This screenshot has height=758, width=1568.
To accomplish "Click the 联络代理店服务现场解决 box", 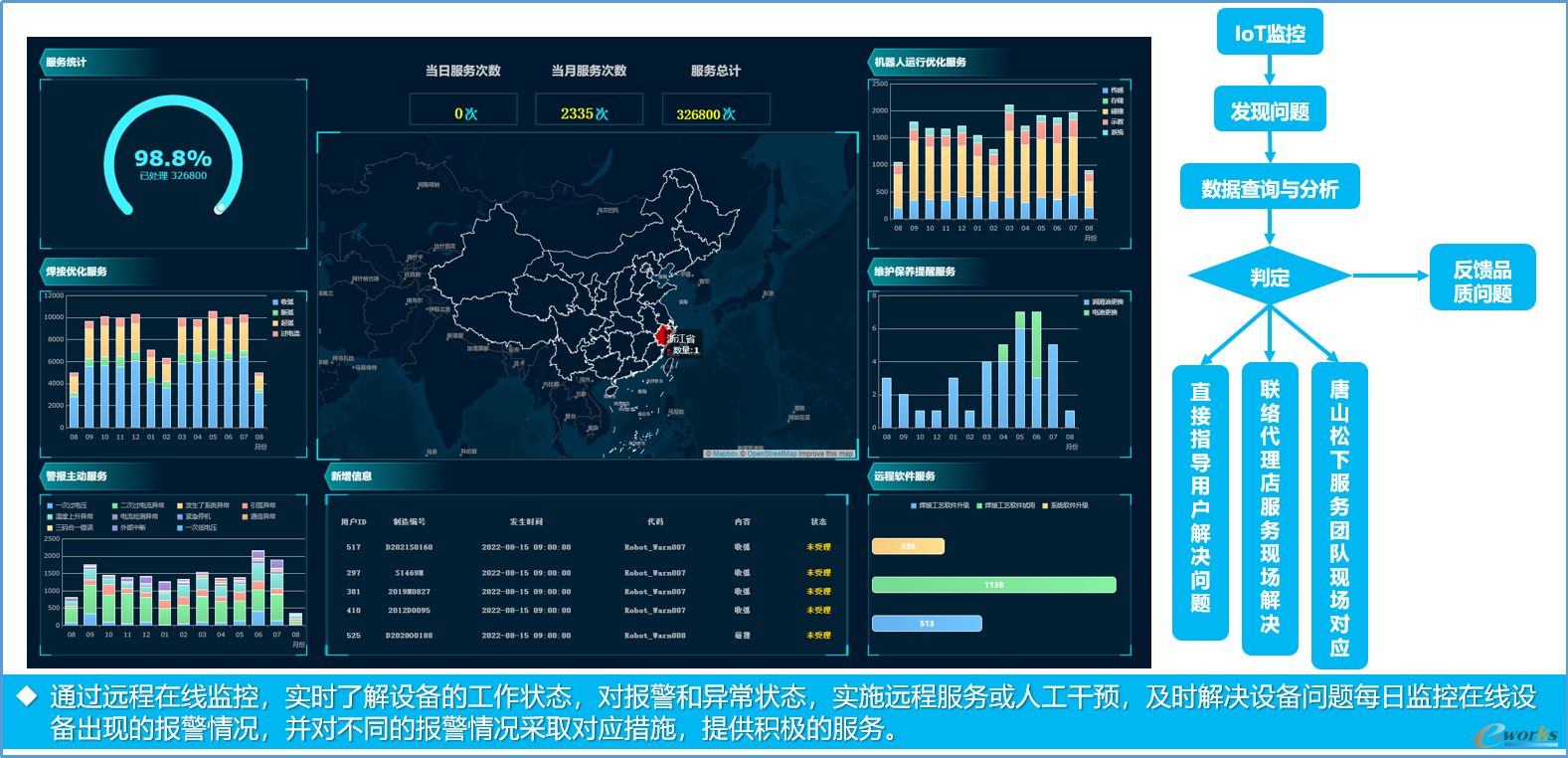I will (1270, 508).
